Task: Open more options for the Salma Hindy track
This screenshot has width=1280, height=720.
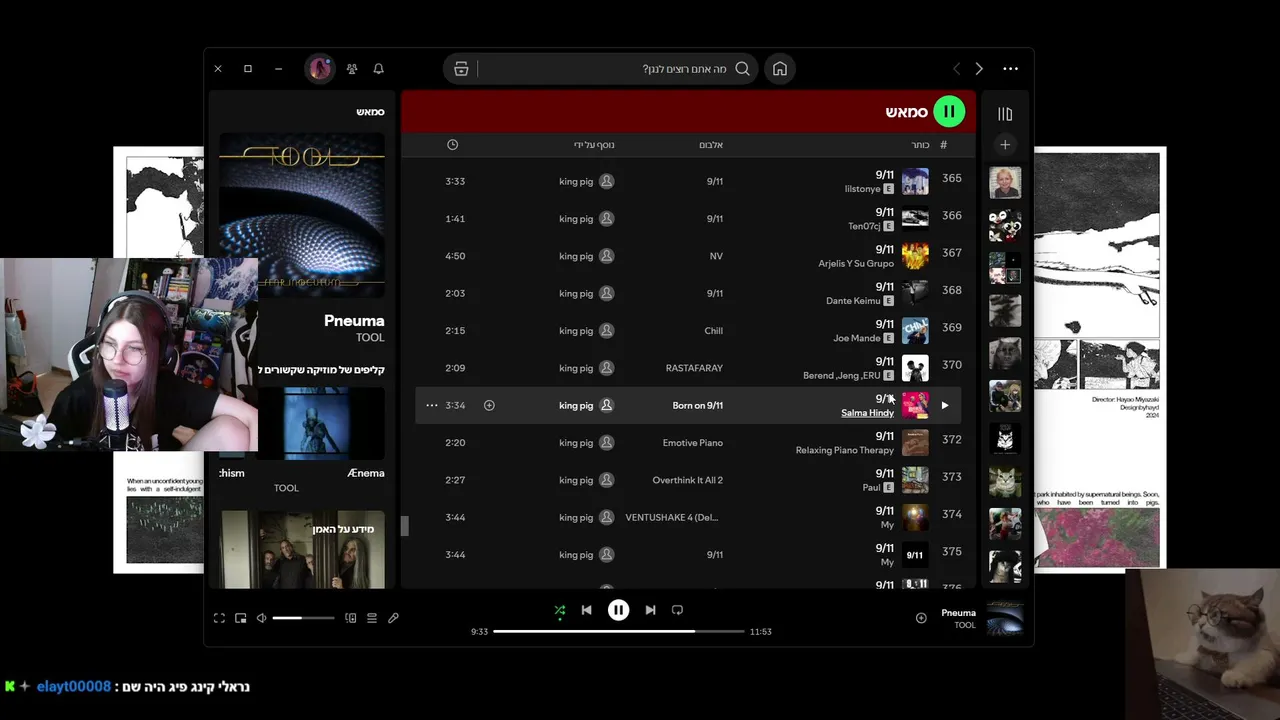Action: point(432,405)
